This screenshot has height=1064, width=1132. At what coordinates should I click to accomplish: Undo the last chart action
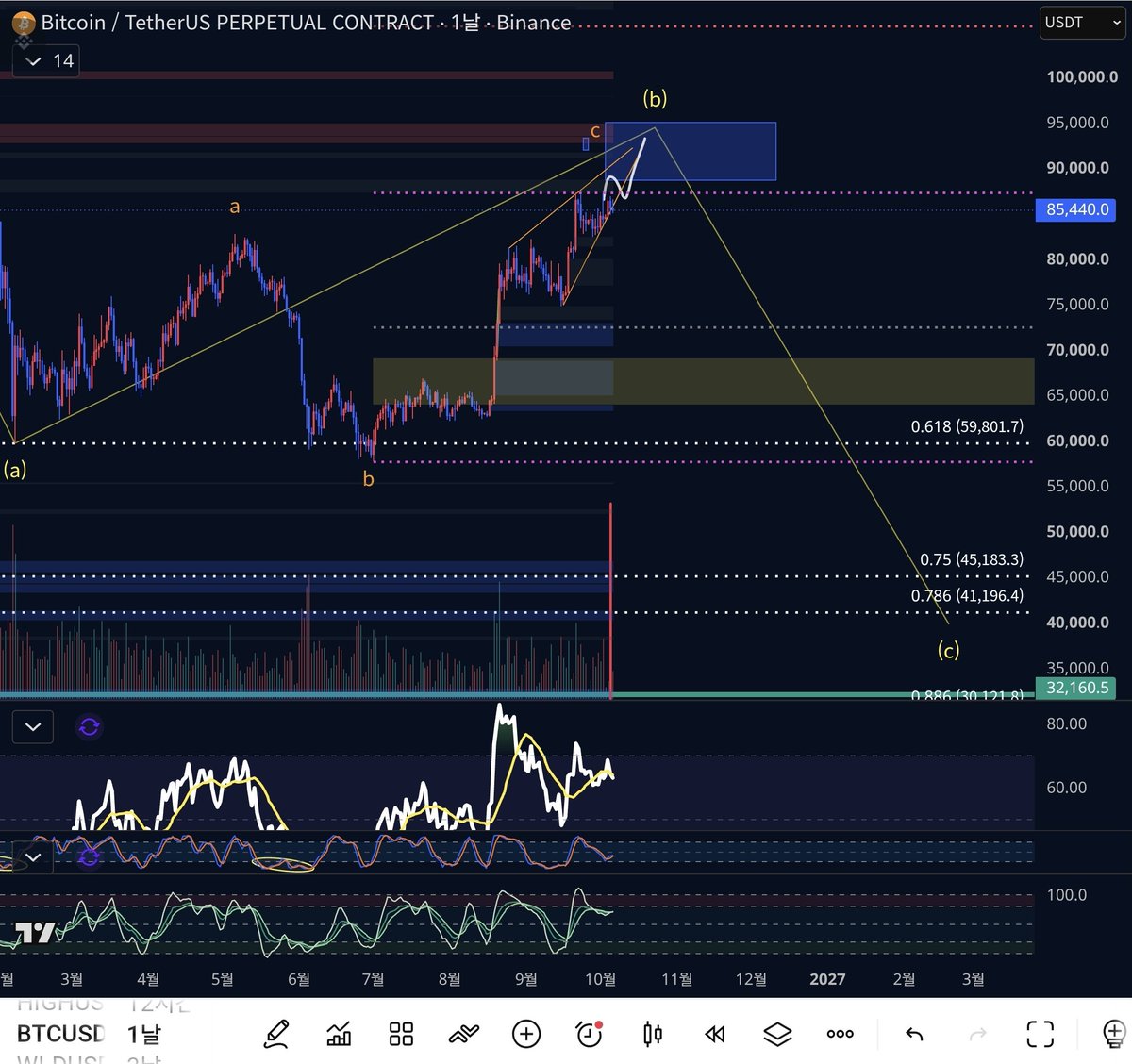(914, 1035)
